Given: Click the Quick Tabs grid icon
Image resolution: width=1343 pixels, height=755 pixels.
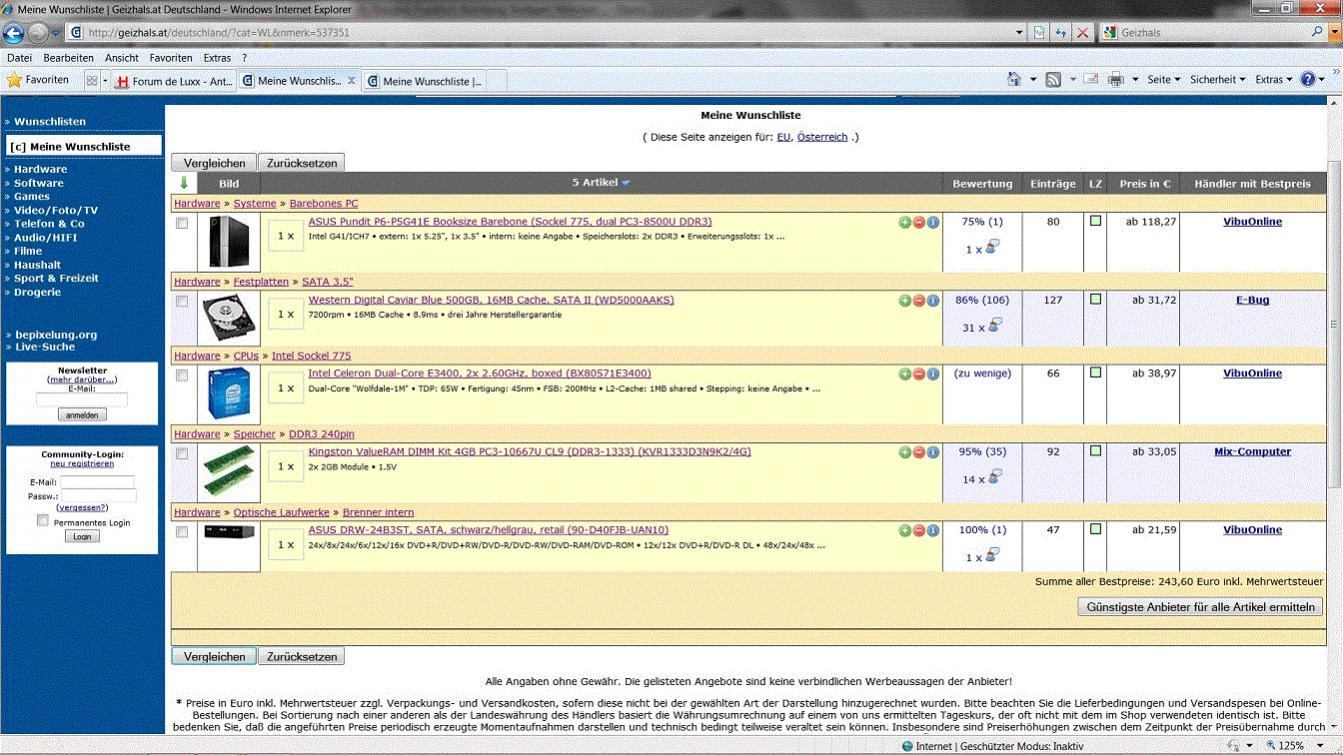Looking at the screenshot, I should pos(92,81).
